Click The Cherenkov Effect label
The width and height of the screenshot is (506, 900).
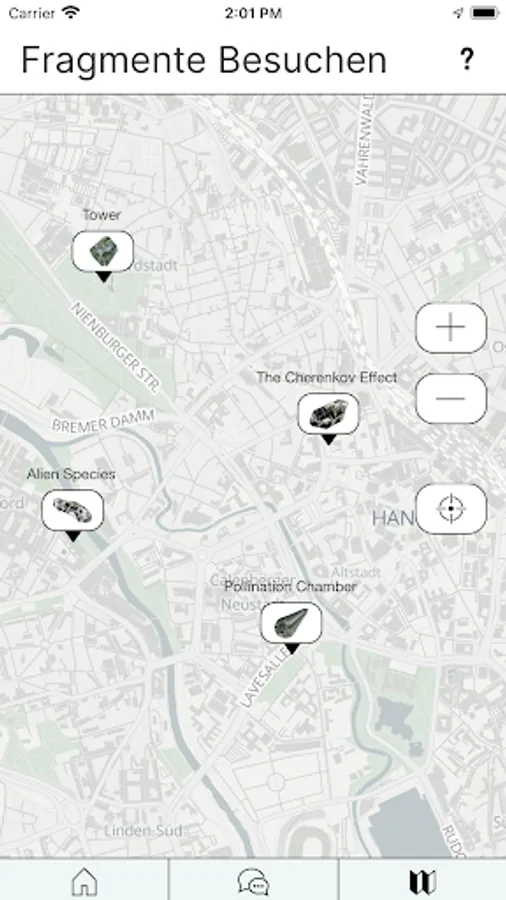[x=326, y=377]
